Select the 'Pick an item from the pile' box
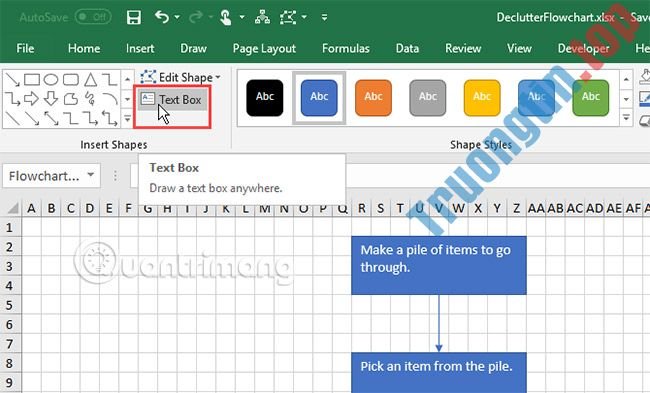 point(439,372)
